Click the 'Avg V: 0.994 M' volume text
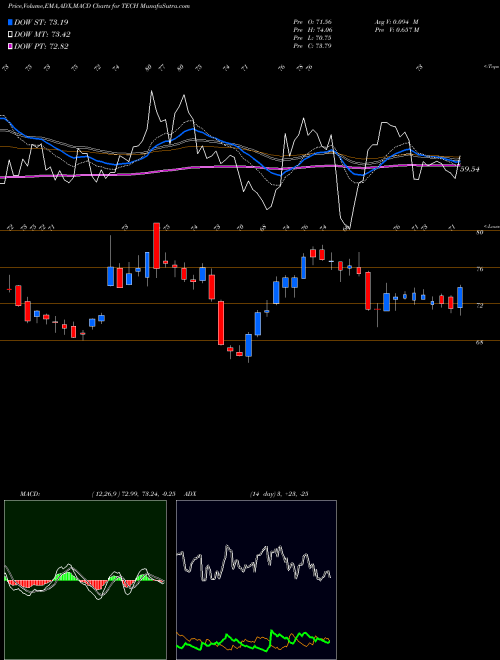 click(x=397, y=22)
